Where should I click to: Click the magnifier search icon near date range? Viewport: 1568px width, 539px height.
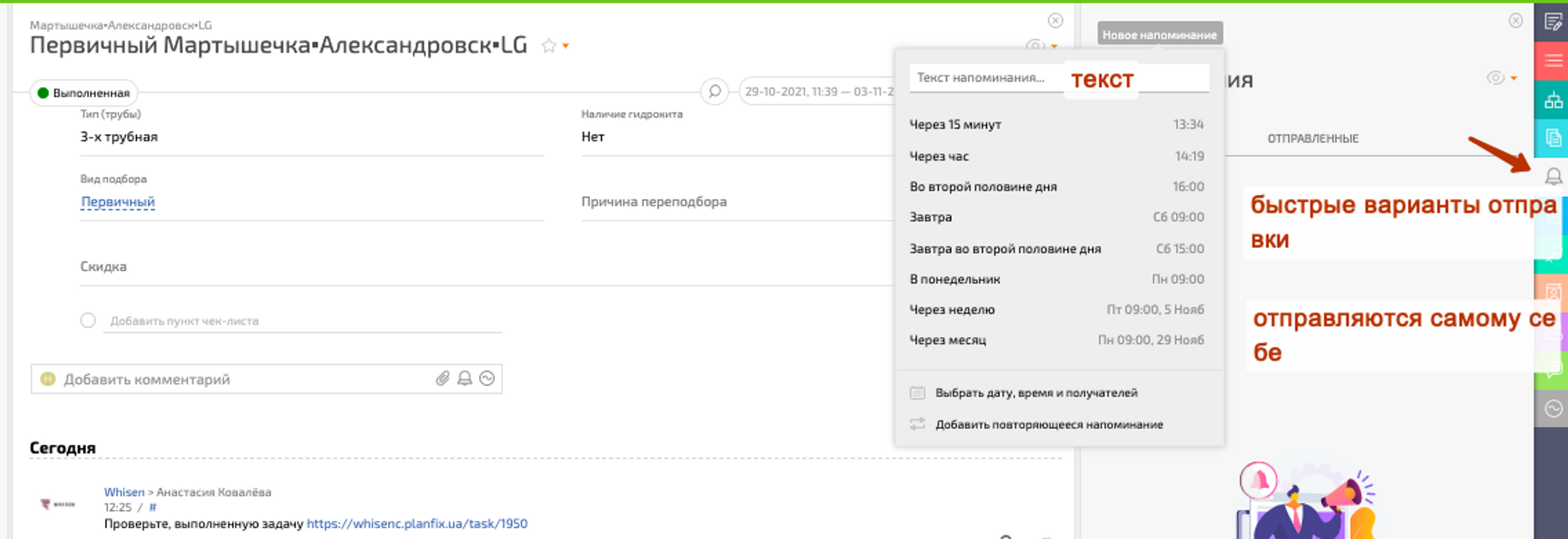[x=714, y=92]
